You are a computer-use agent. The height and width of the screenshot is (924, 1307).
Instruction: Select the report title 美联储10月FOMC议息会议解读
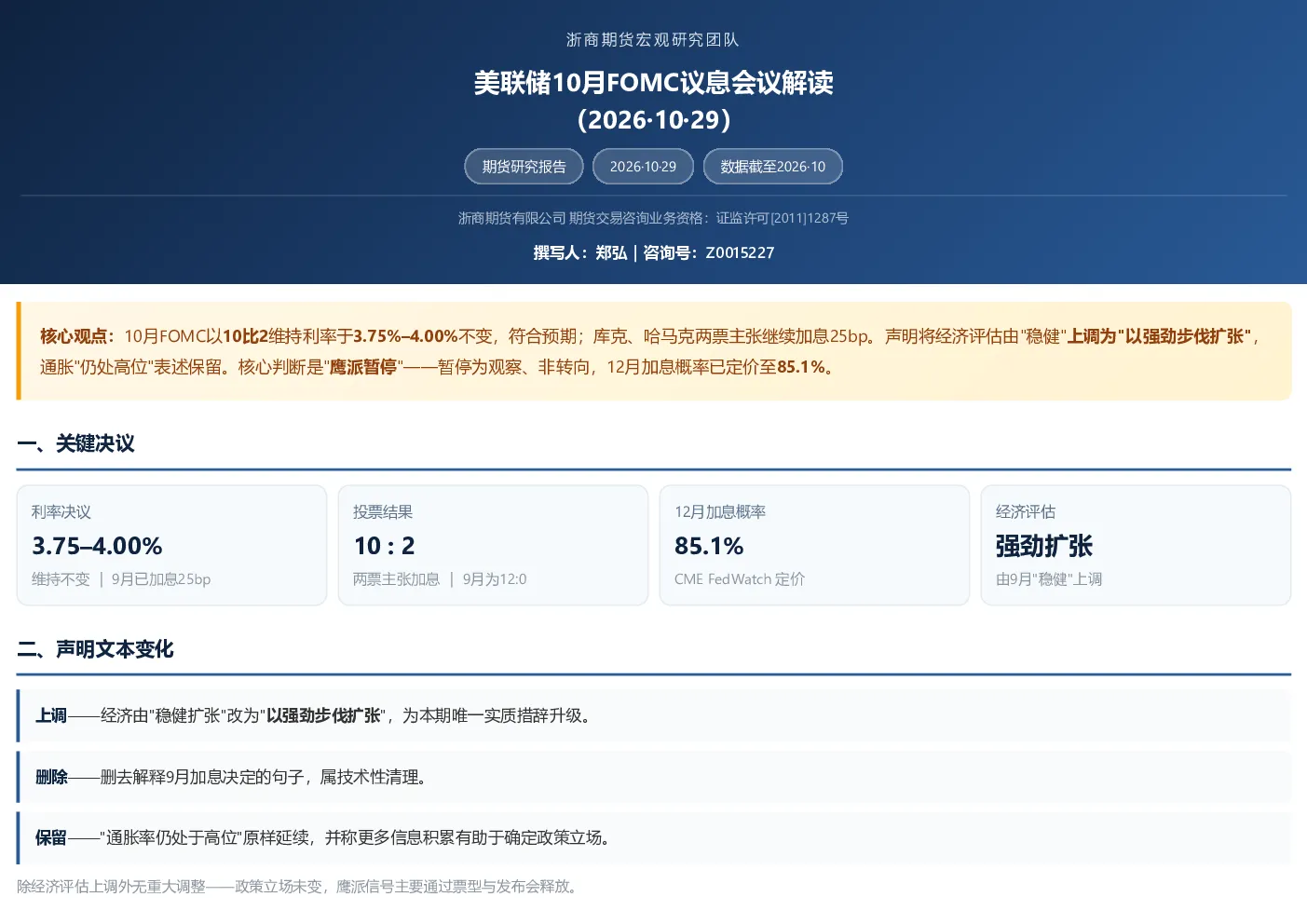click(653, 83)
